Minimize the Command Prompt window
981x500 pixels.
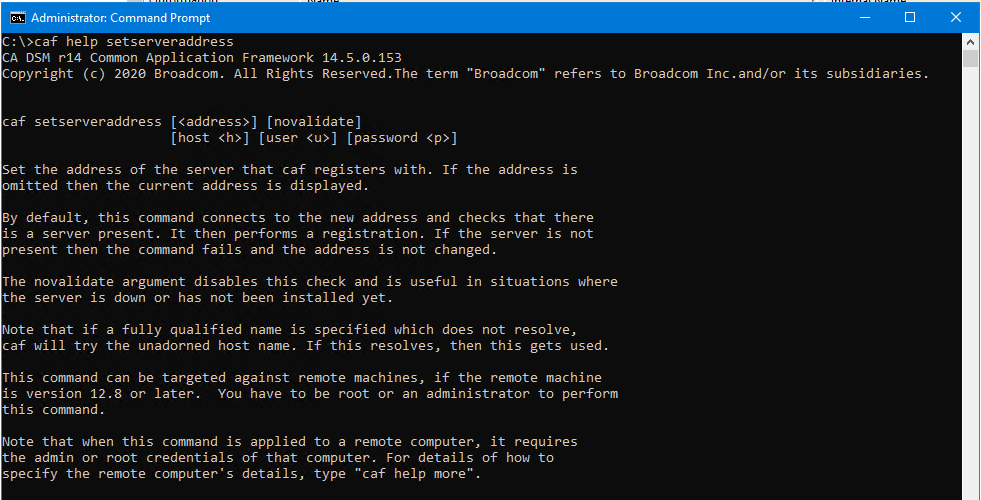coord(862,17)
